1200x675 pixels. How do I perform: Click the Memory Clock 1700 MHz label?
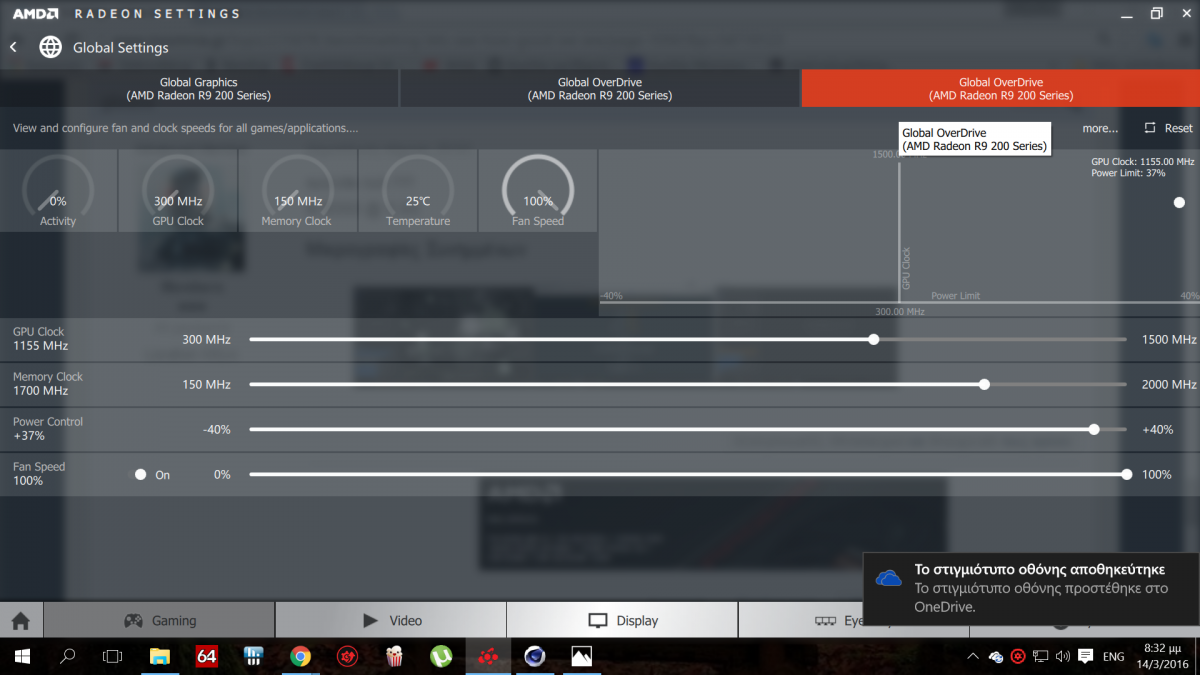(48, 384)
